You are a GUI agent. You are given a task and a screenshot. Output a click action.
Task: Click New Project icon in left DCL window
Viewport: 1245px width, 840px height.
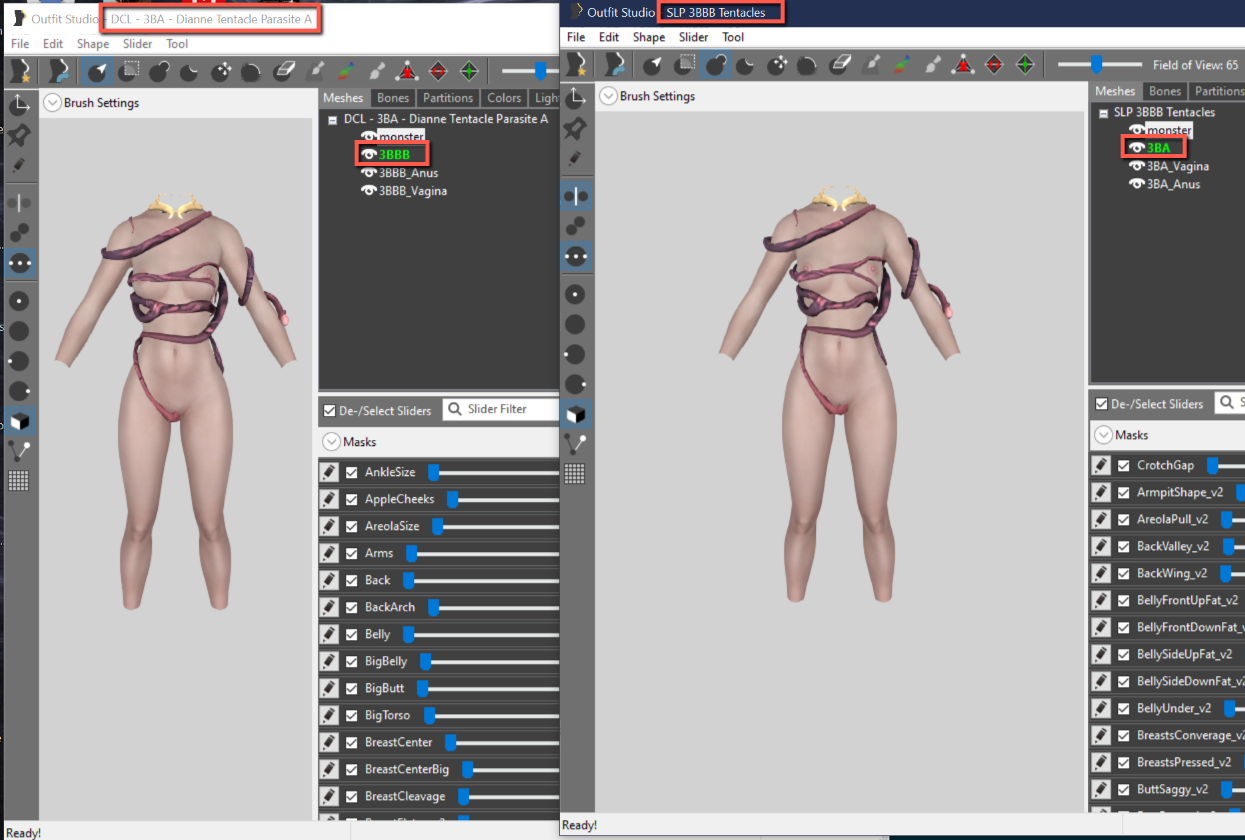(21, 71)
